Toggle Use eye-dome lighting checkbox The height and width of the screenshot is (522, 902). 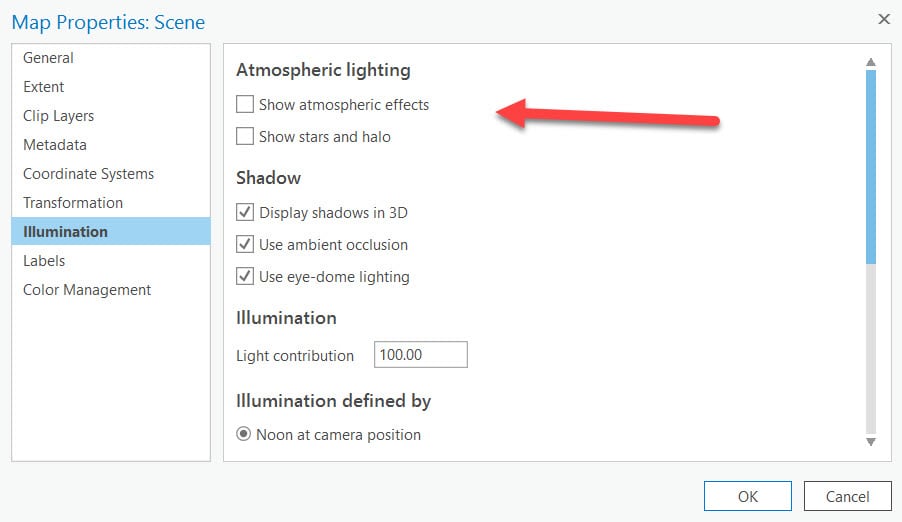245,276
